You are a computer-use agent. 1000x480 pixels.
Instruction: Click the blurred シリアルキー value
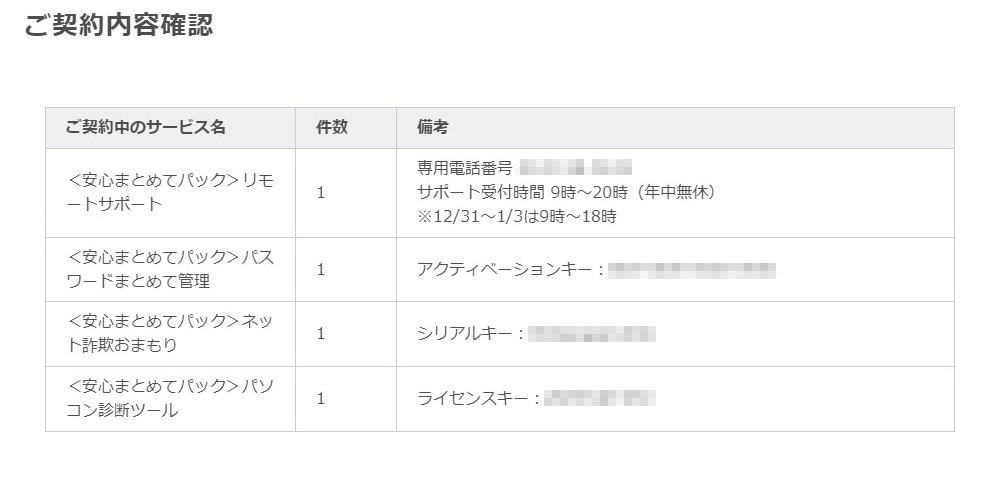592,335
